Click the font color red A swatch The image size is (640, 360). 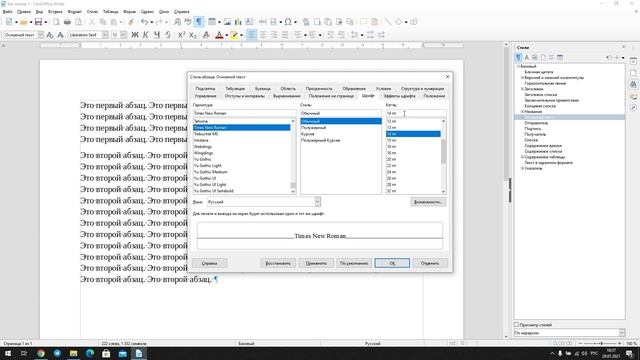pyautogui.click(x=219, y=35)
